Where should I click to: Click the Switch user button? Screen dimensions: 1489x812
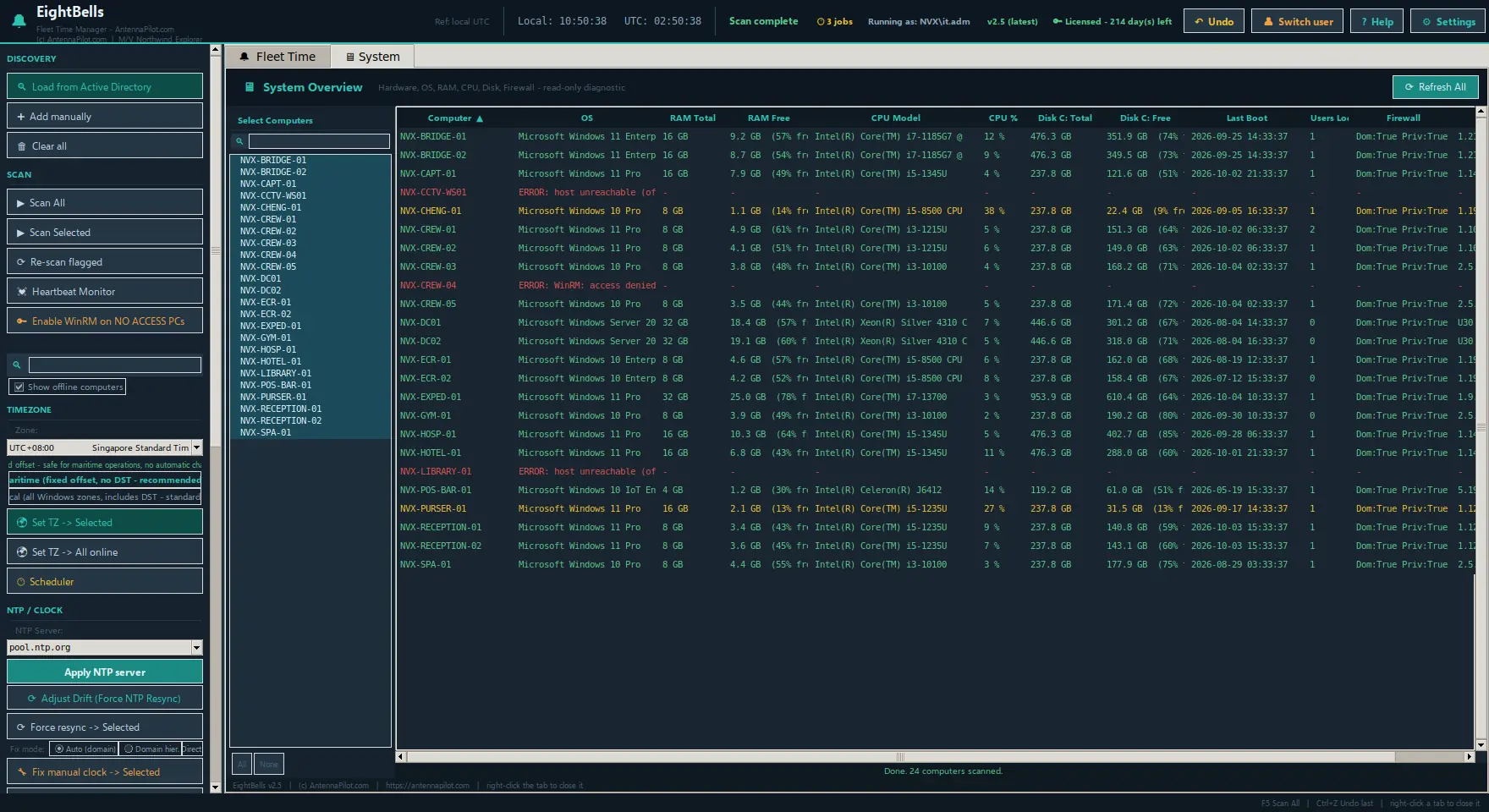pyautogui.click(x=1298, y=21)
